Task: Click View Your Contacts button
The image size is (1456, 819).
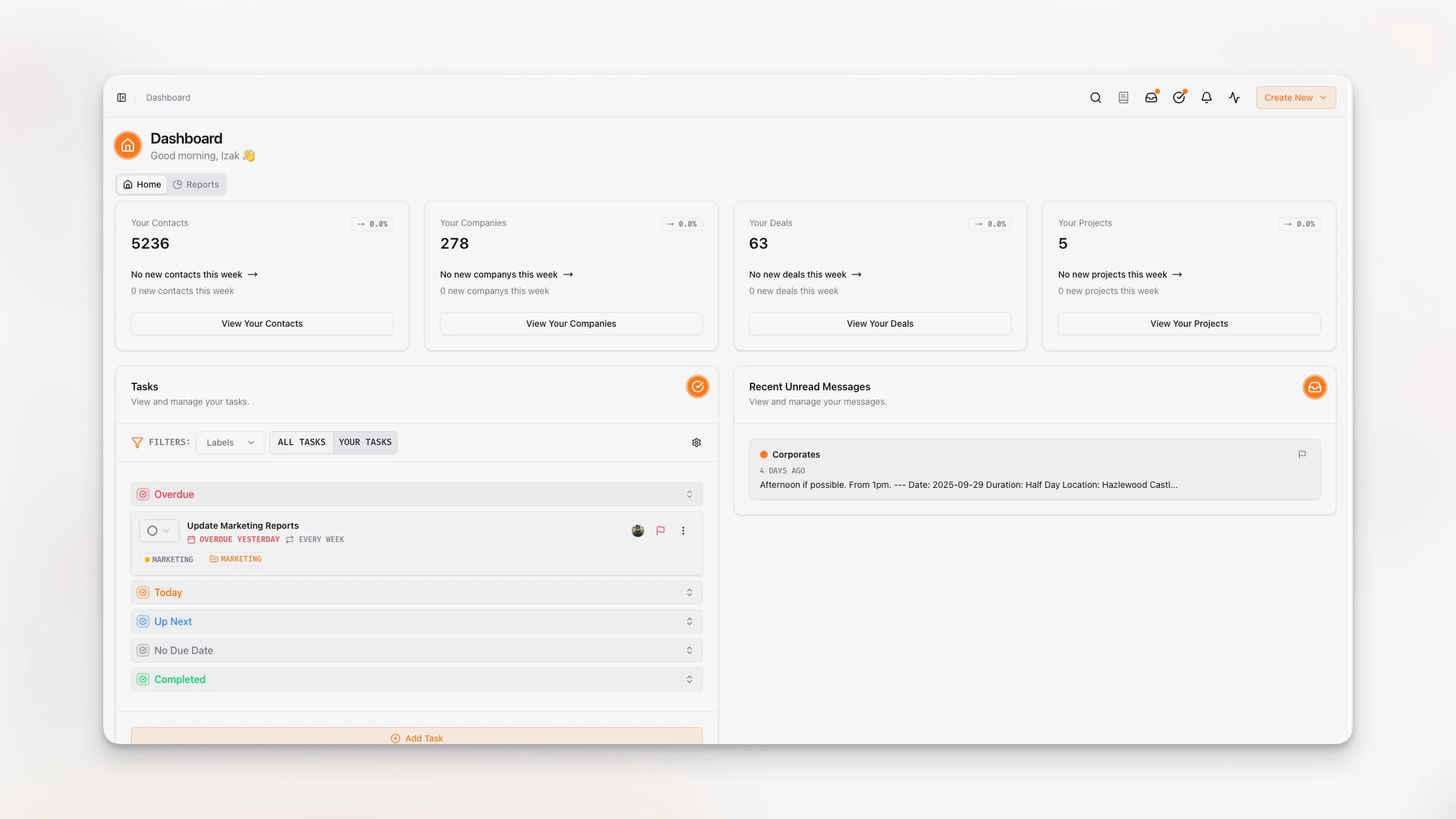Action: 262,324
